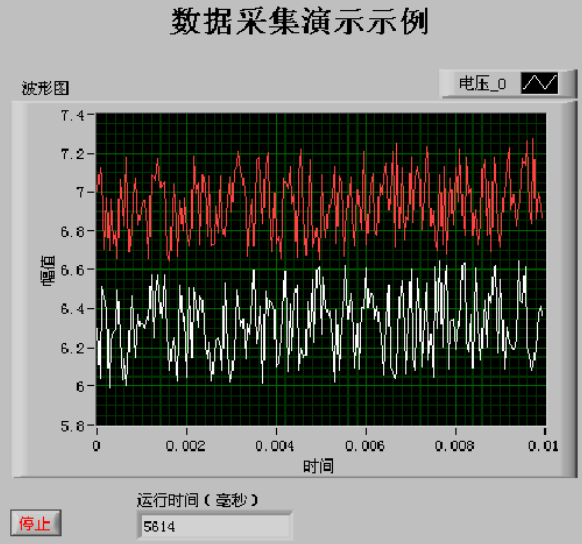The height and width of the screenshot is (544, 582).
Task: Click the 0.004 time axis label
Action: 275,446
